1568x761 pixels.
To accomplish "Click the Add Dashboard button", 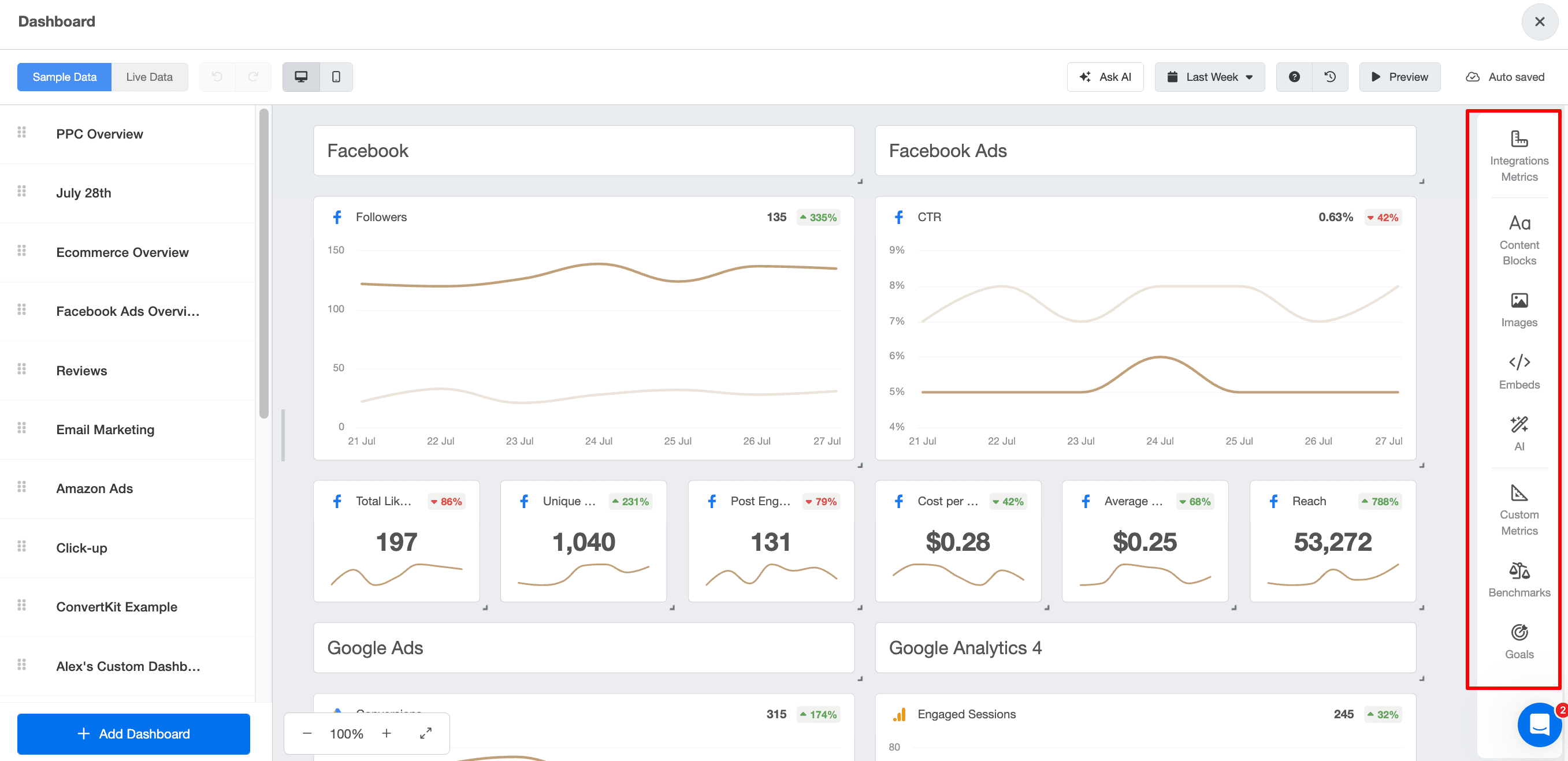I will (133, 734).
